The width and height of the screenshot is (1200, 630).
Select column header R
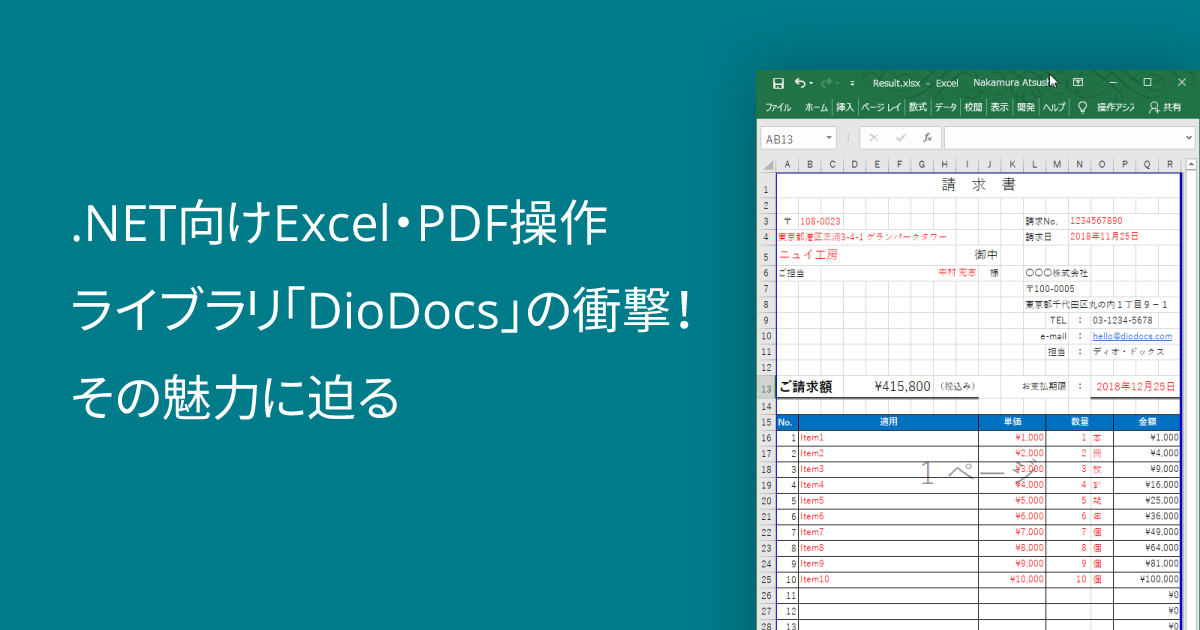click(x=1170, y=164)
